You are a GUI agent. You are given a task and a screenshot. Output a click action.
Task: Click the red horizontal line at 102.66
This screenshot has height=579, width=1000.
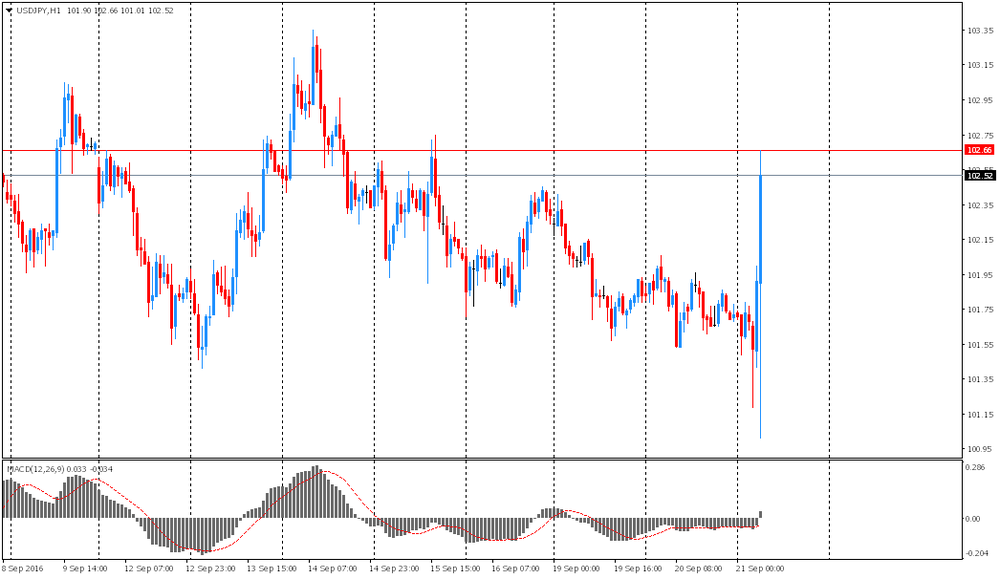click(482, 150)
